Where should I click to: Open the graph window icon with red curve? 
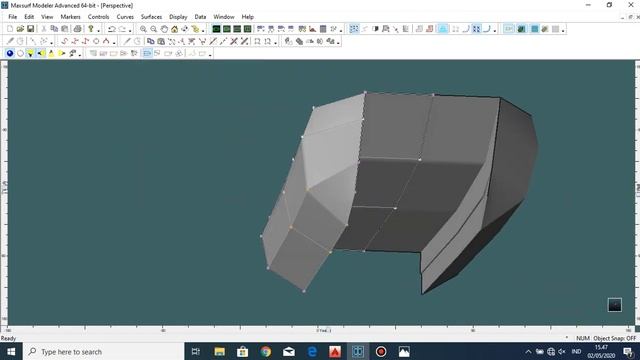tap(312, 29)
